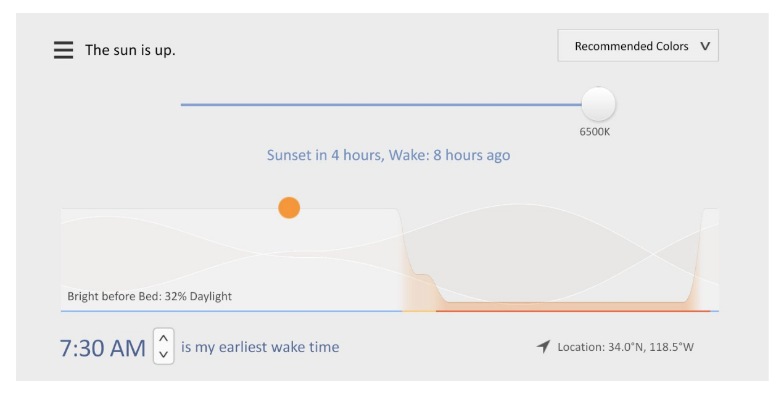Decrease wake time with down arrow
Screen dimensions: 782x399
[x=164, y=355]
